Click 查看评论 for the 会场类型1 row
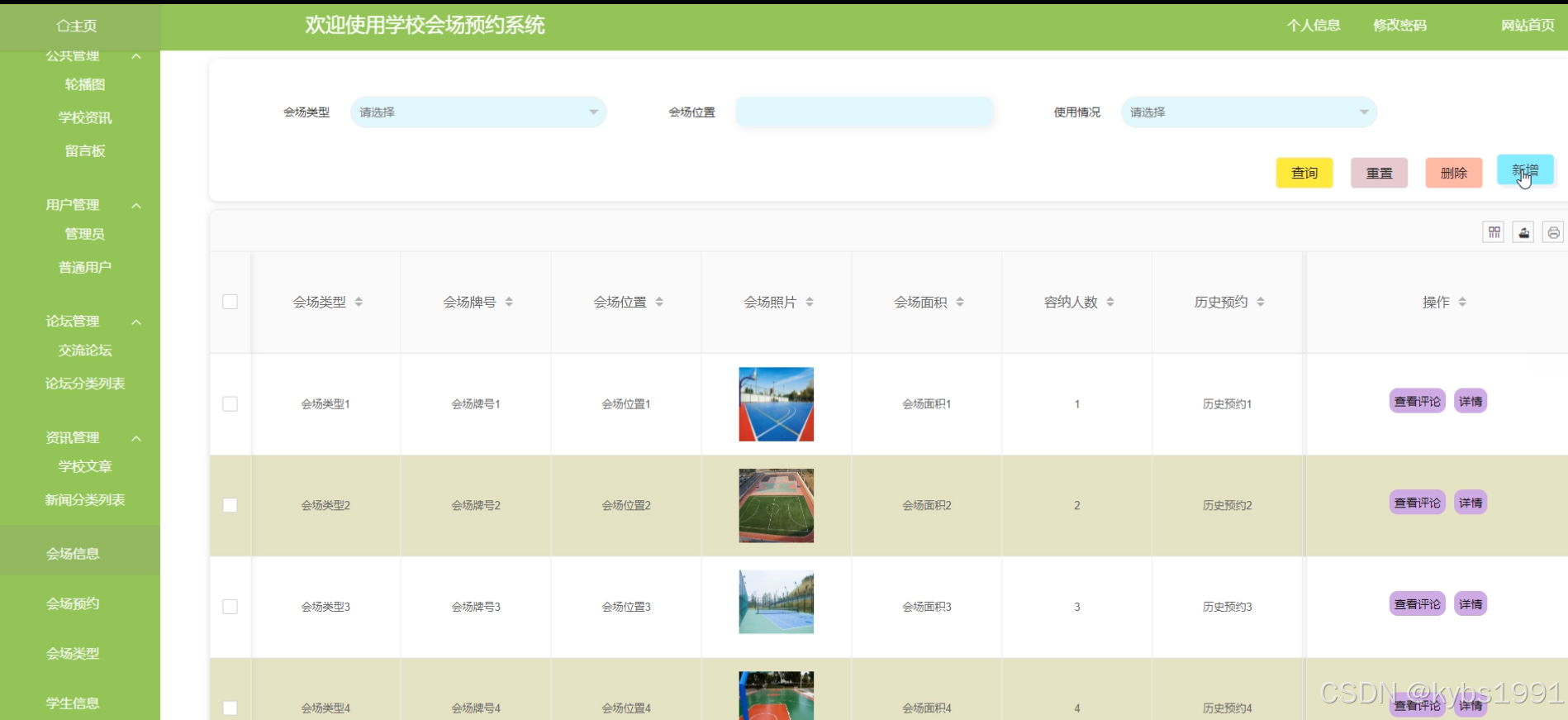This screenshot has width=1568, height=720. (x=1417, y=402)
